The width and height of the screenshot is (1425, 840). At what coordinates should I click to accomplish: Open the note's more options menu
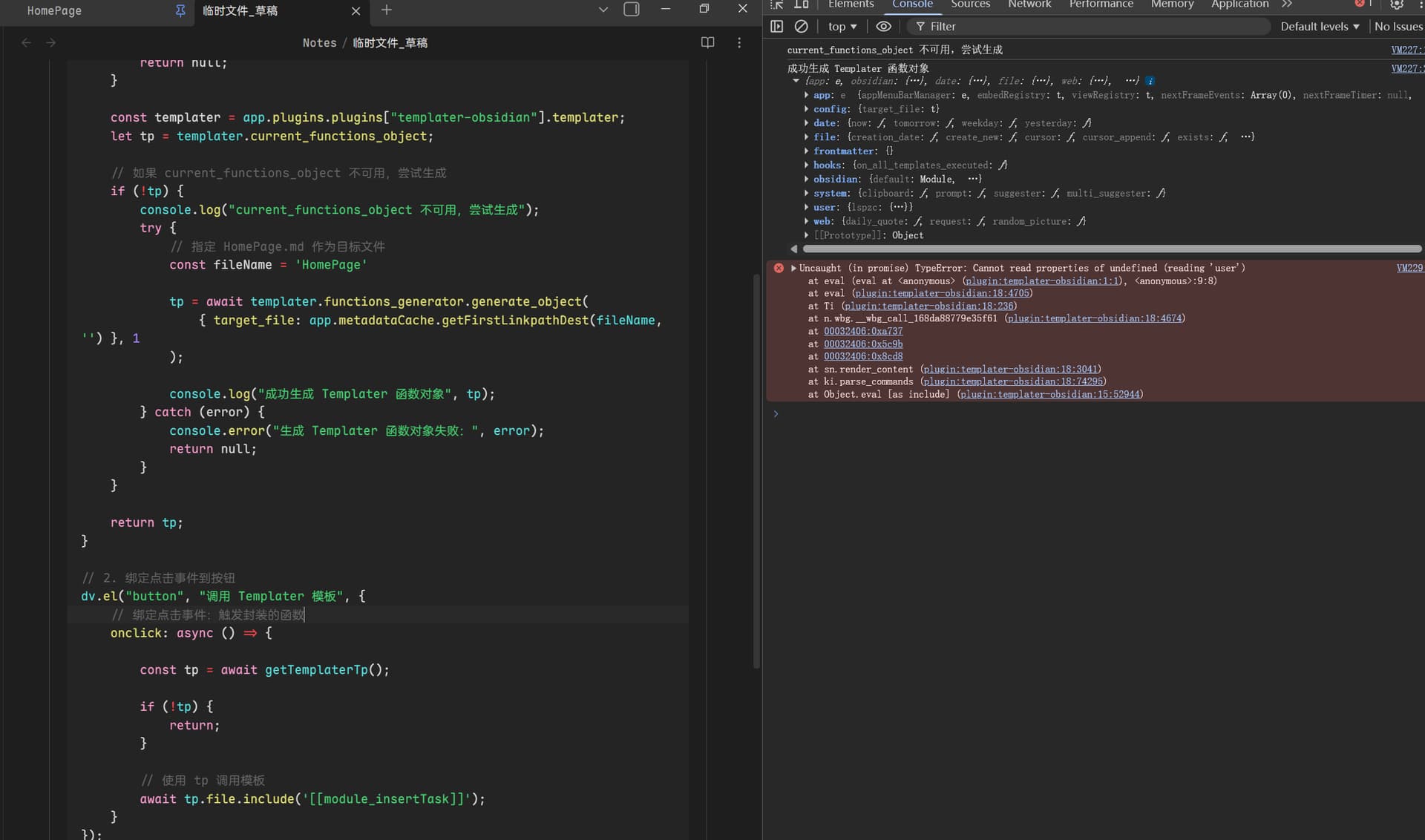[738, 42]
